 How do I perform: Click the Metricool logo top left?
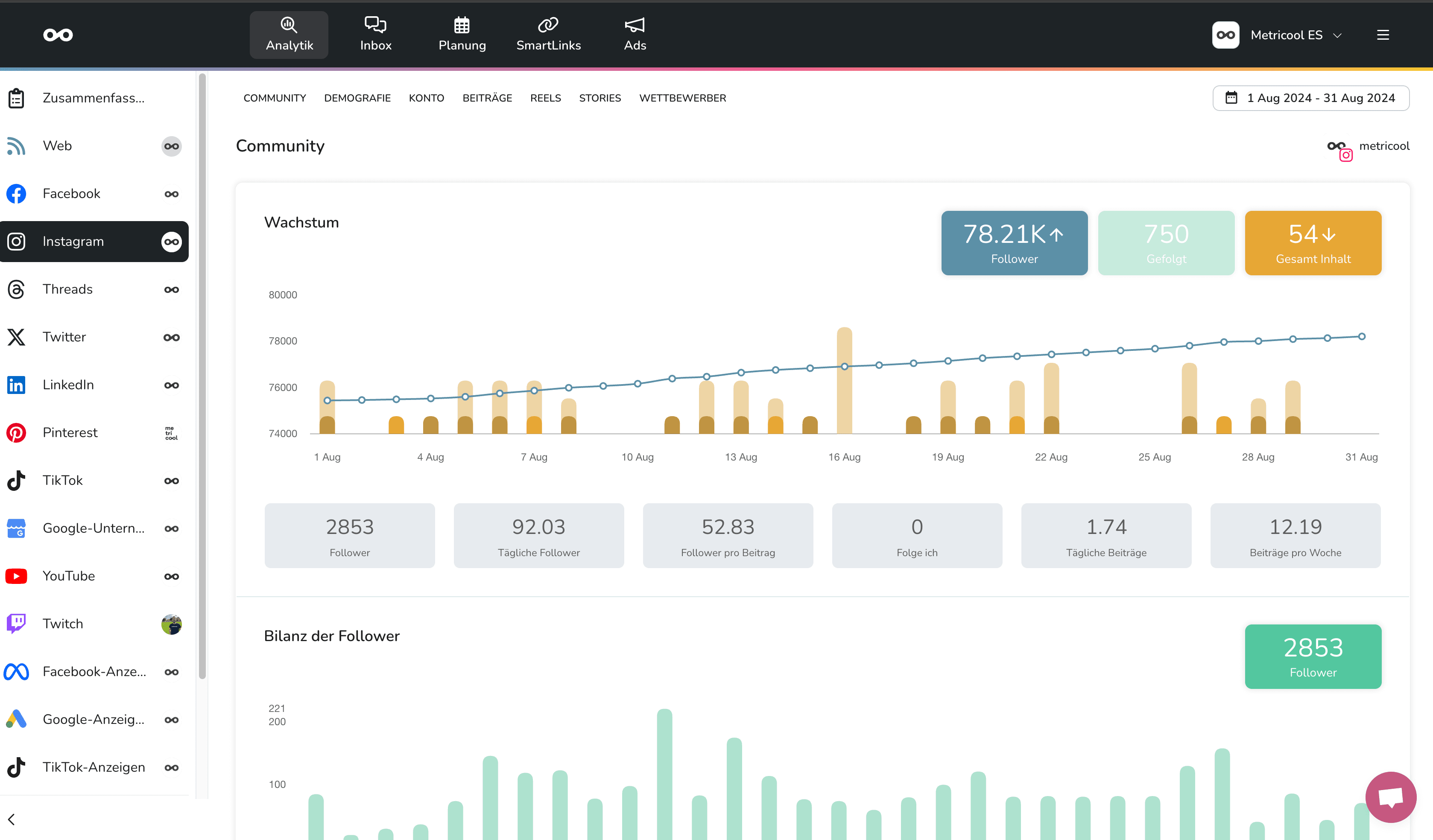(58, 35)
